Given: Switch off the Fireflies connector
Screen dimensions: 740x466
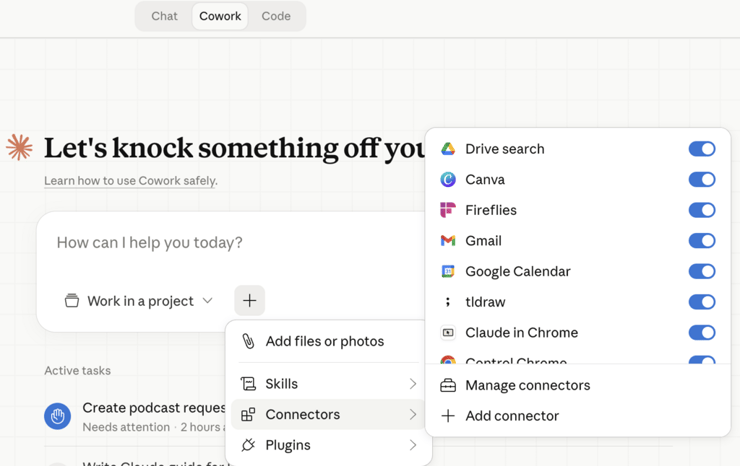Looking at the screenshot, I should coord(701,210).
